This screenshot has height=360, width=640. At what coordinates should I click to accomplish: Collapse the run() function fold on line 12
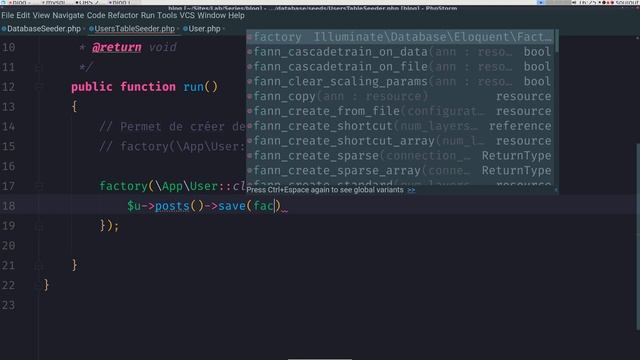[x=38, y=87]
